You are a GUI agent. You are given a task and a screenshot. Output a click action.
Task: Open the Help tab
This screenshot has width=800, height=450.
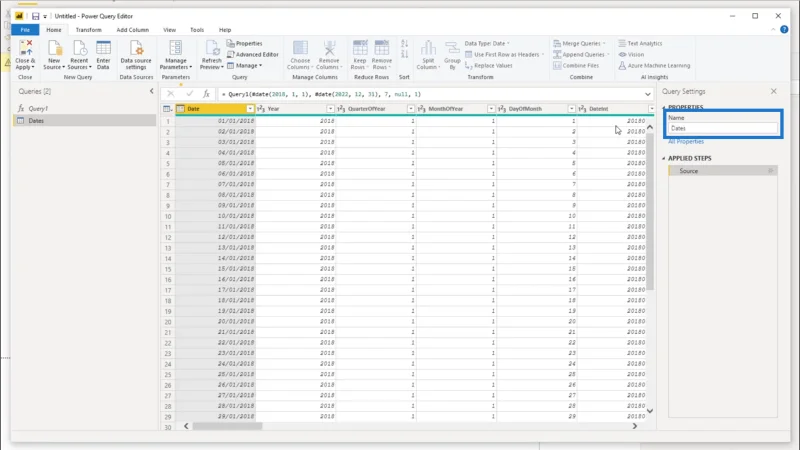(x=225, y=30)
